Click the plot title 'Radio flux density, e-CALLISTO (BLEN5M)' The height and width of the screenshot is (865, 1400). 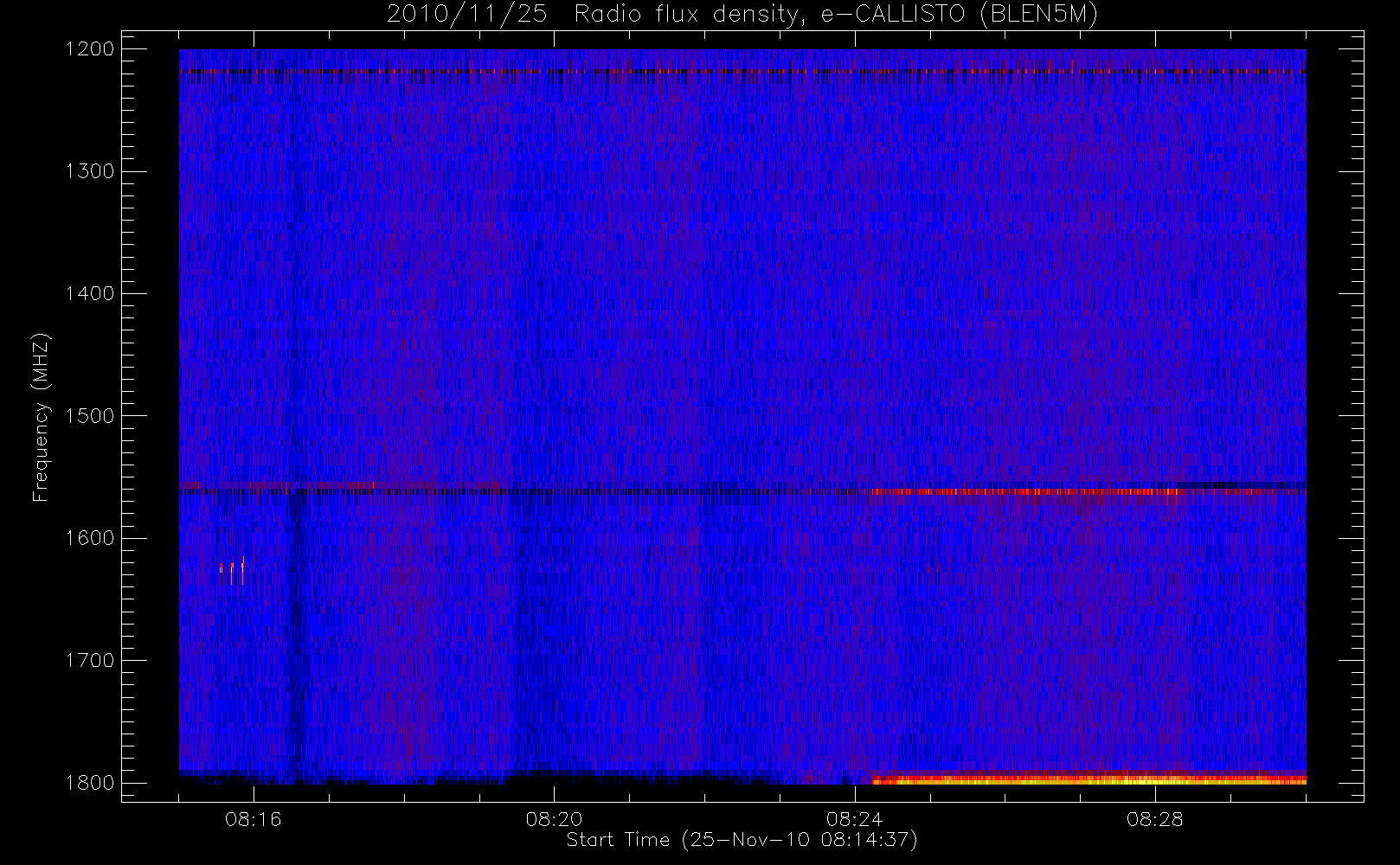[x=836, y=15]
